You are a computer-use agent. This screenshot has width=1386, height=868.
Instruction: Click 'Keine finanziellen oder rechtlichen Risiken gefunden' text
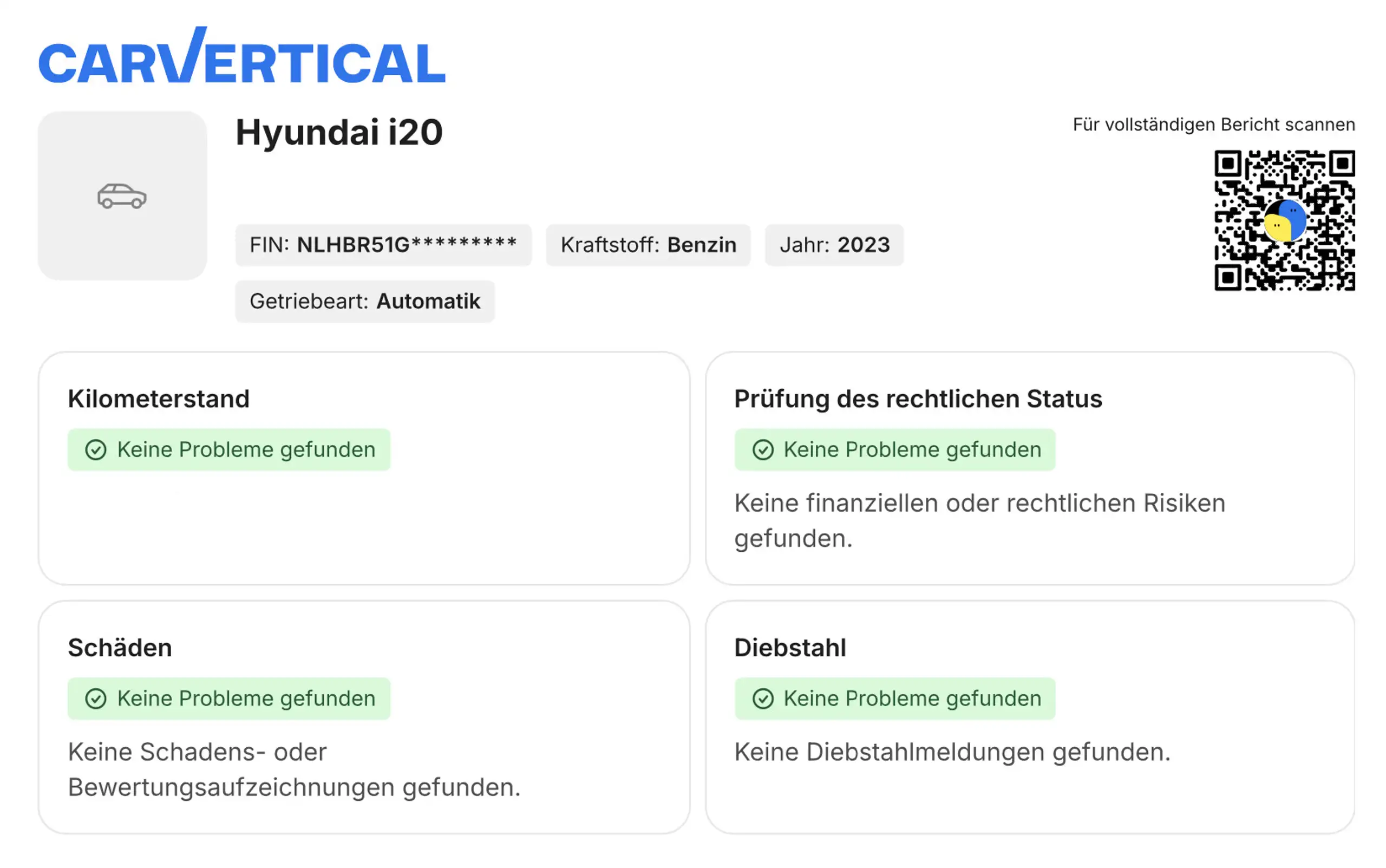tap(979, 521)
